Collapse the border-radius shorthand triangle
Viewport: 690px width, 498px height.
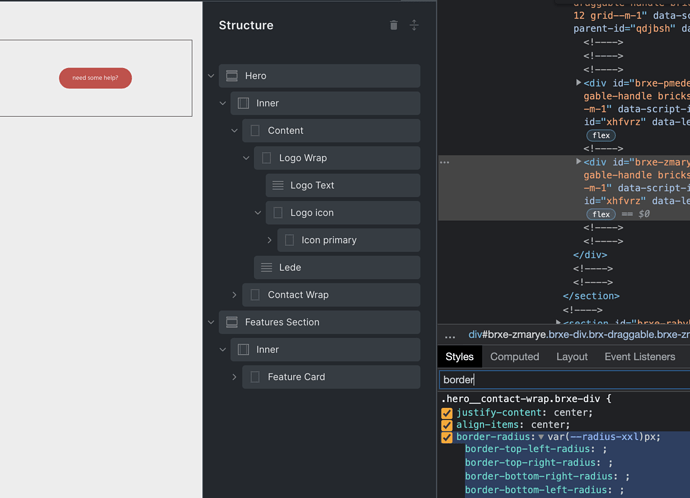point(541,437)
